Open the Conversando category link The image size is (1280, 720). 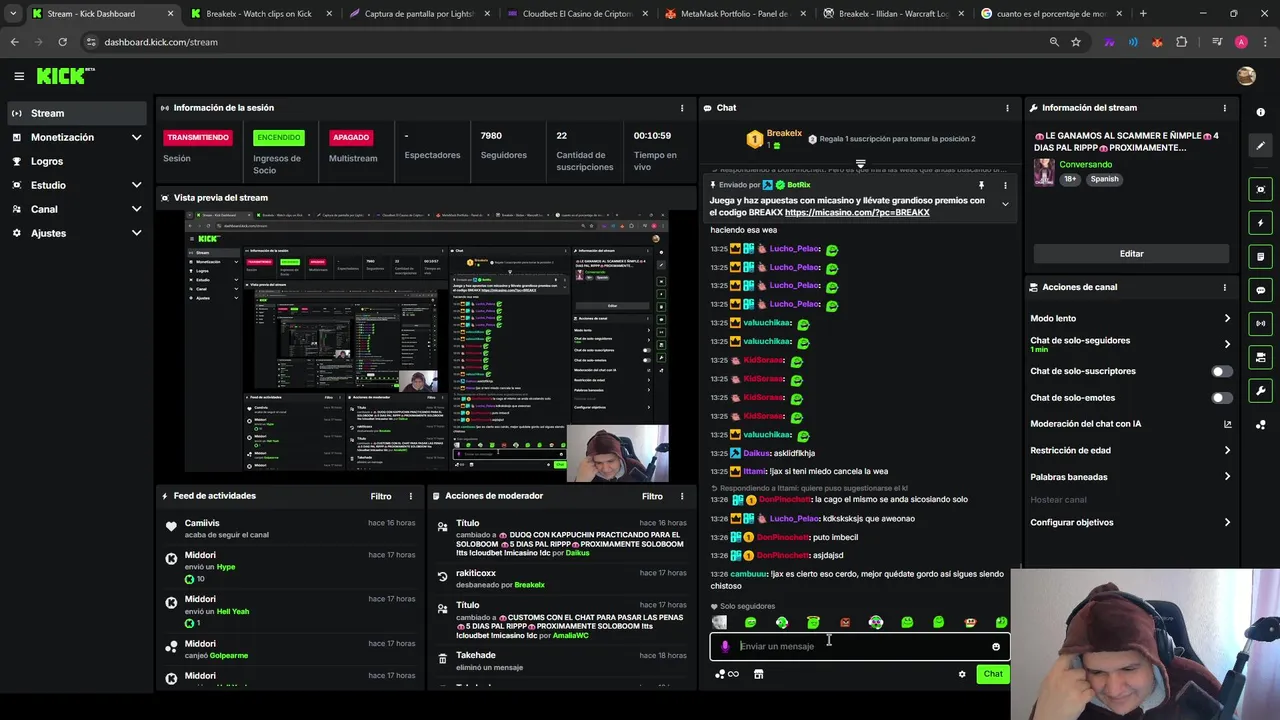pyautogui.click(x=1086, y=164)
